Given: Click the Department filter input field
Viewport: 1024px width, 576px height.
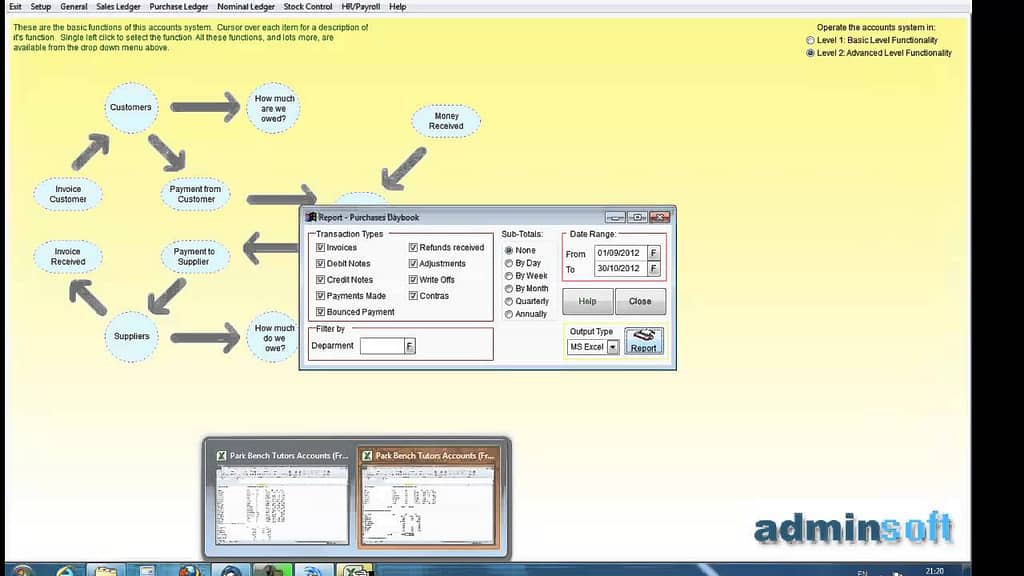Looking at the screenshot, I should click(x=382, y=346).
